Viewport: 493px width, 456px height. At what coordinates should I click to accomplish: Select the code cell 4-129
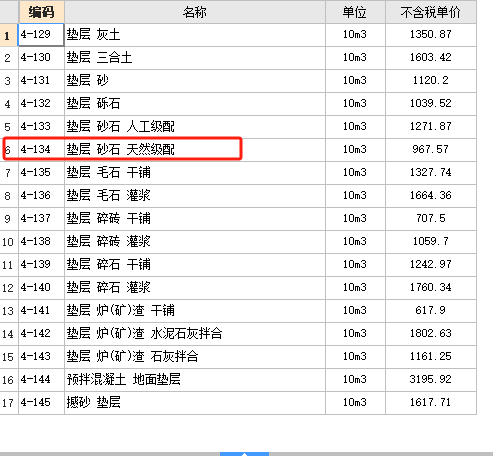tap(41, 35)
